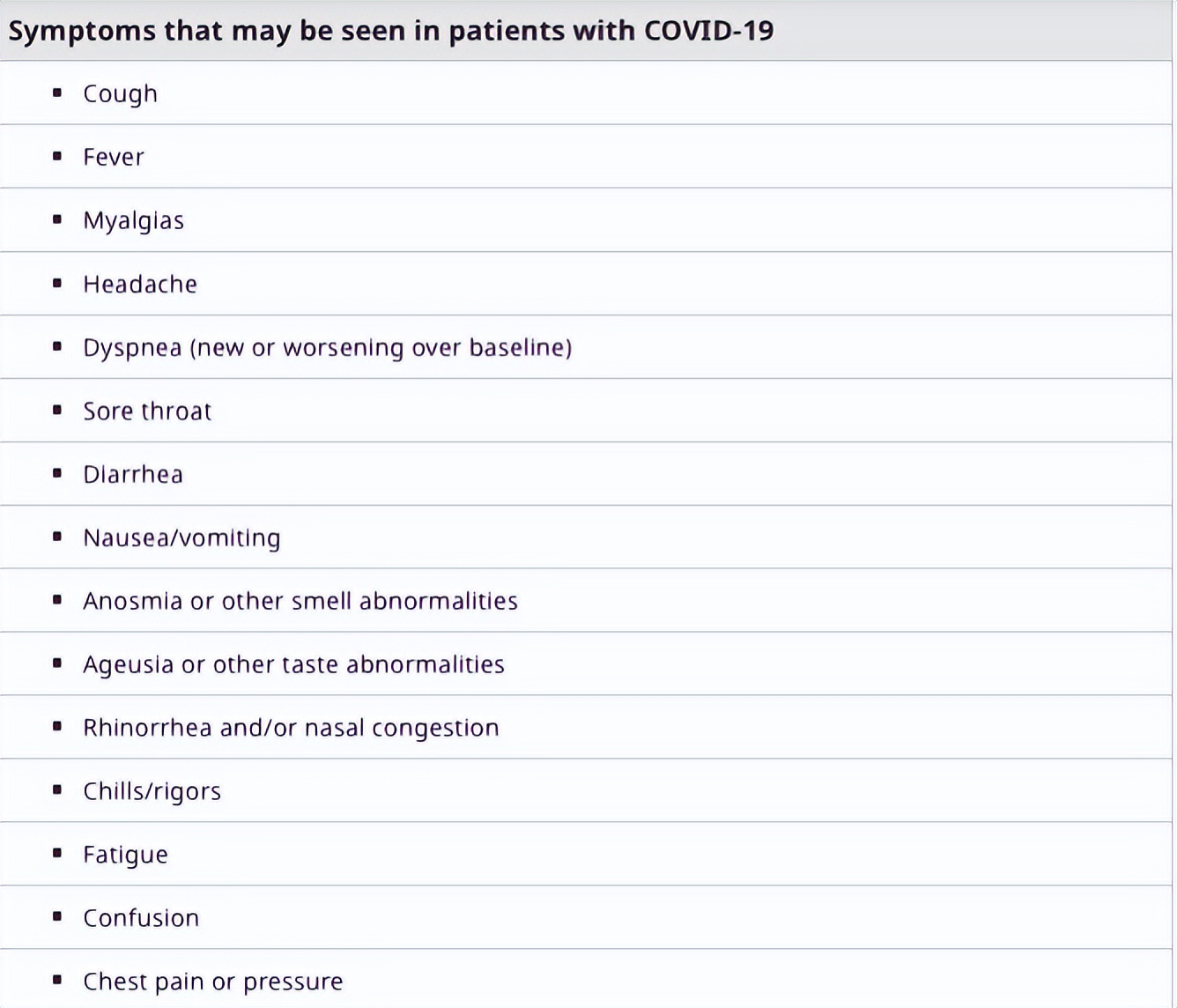Select the Dyspnea (new or worsening) item
The width and height of the screenshot is (1177, 1008).
(x=327, y=347)
